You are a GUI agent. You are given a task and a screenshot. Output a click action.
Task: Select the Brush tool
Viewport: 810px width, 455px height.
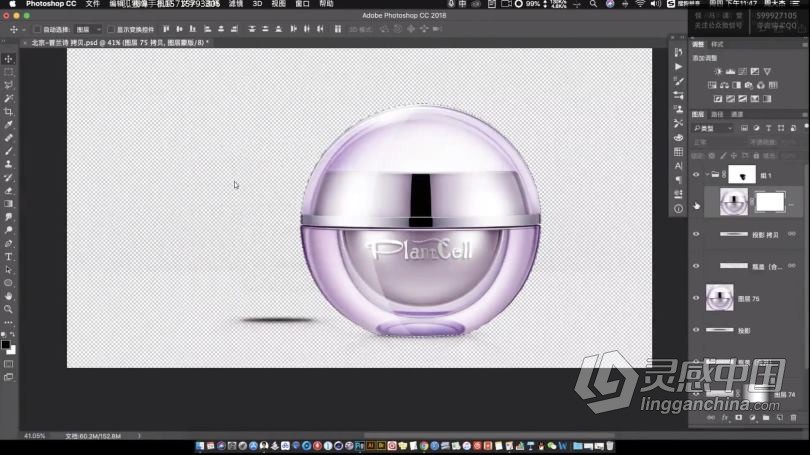pyautogui.click(x=8, y=151)
